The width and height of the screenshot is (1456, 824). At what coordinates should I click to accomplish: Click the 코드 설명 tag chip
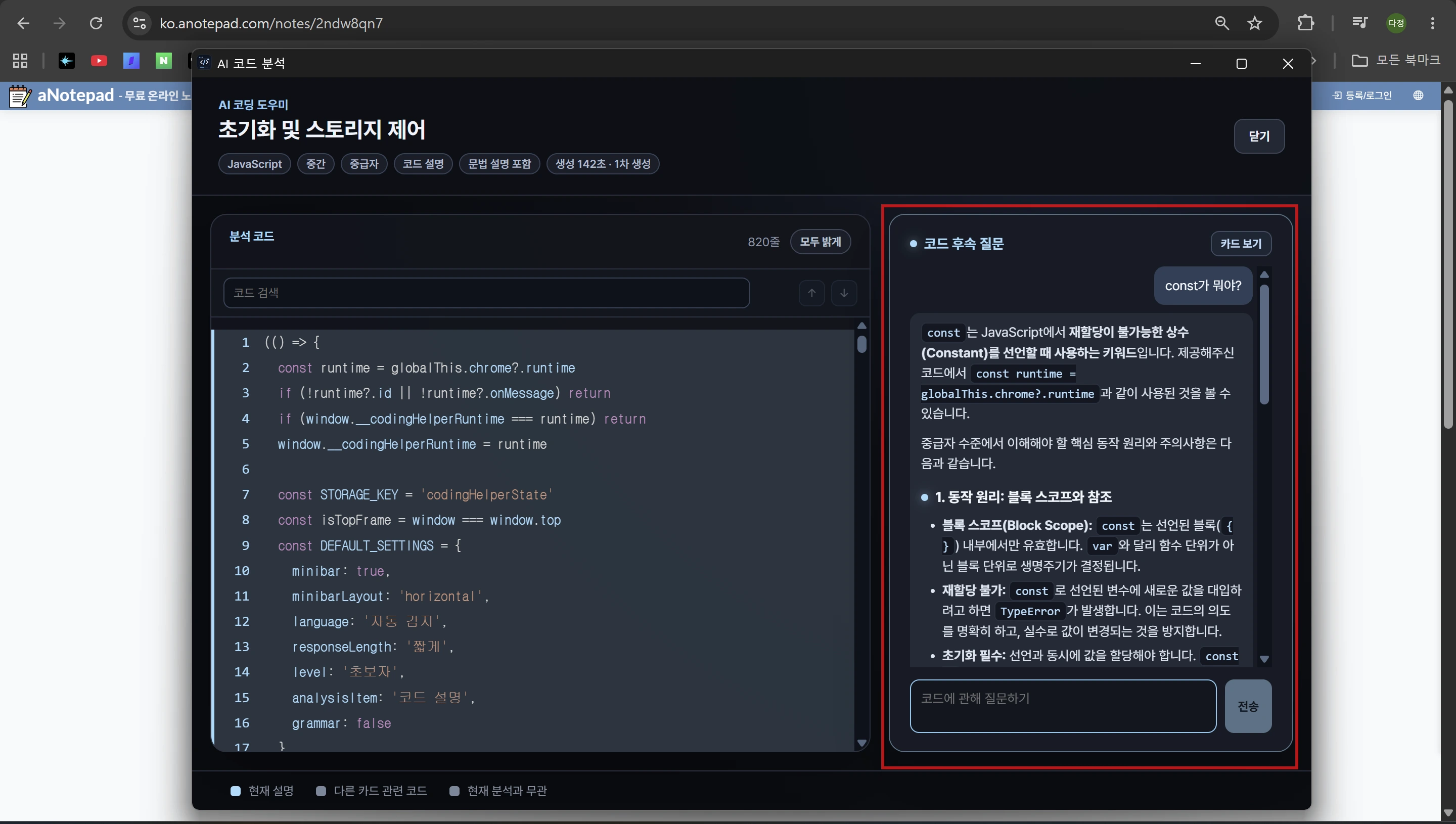pos(423,164)
